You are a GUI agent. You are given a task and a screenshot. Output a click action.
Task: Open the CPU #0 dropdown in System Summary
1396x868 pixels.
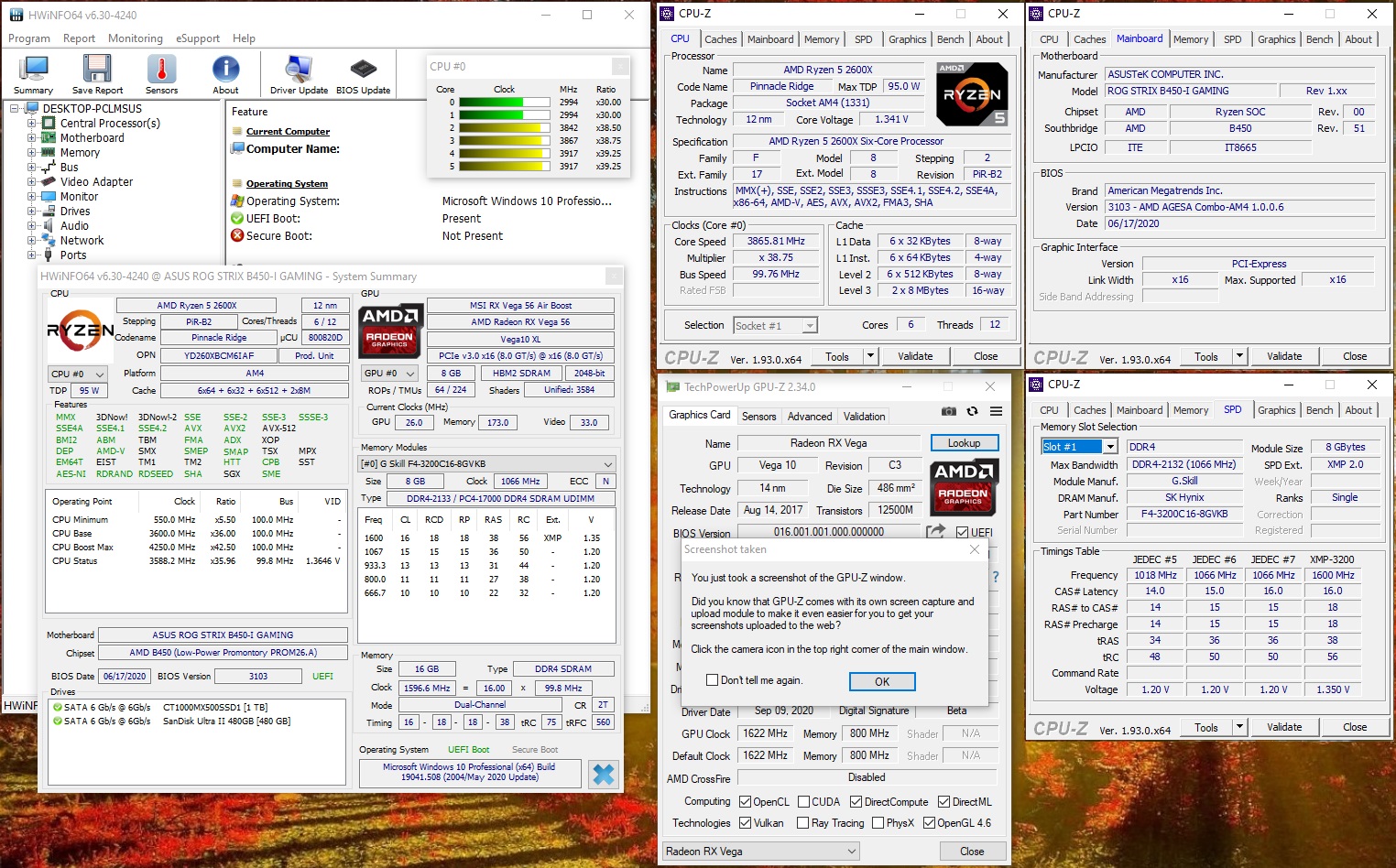(78, 374)
